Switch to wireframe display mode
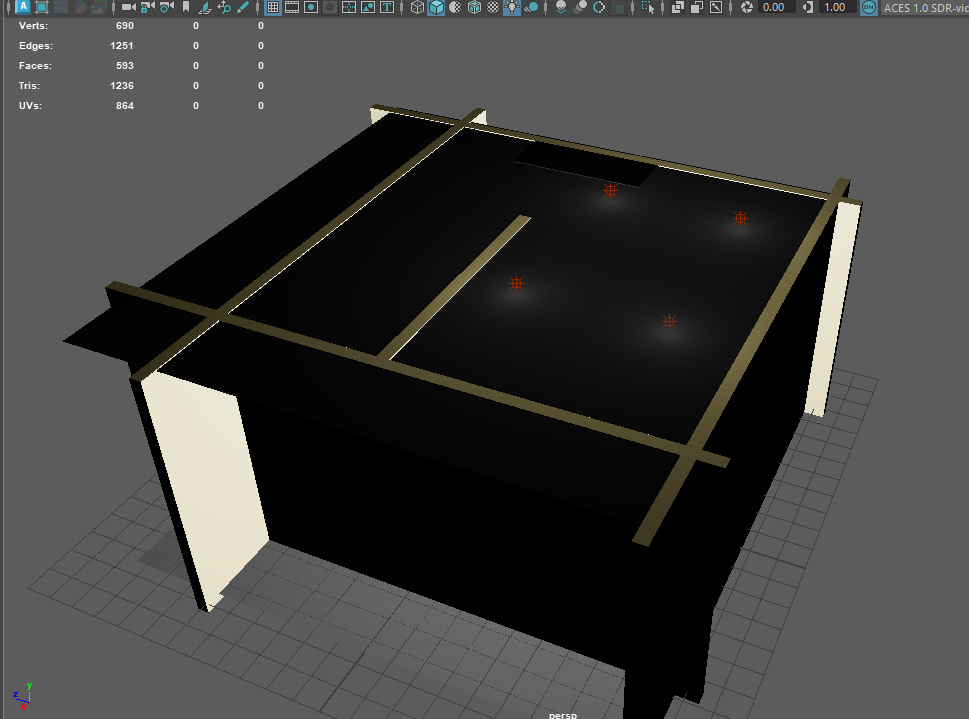 point(418,7)
